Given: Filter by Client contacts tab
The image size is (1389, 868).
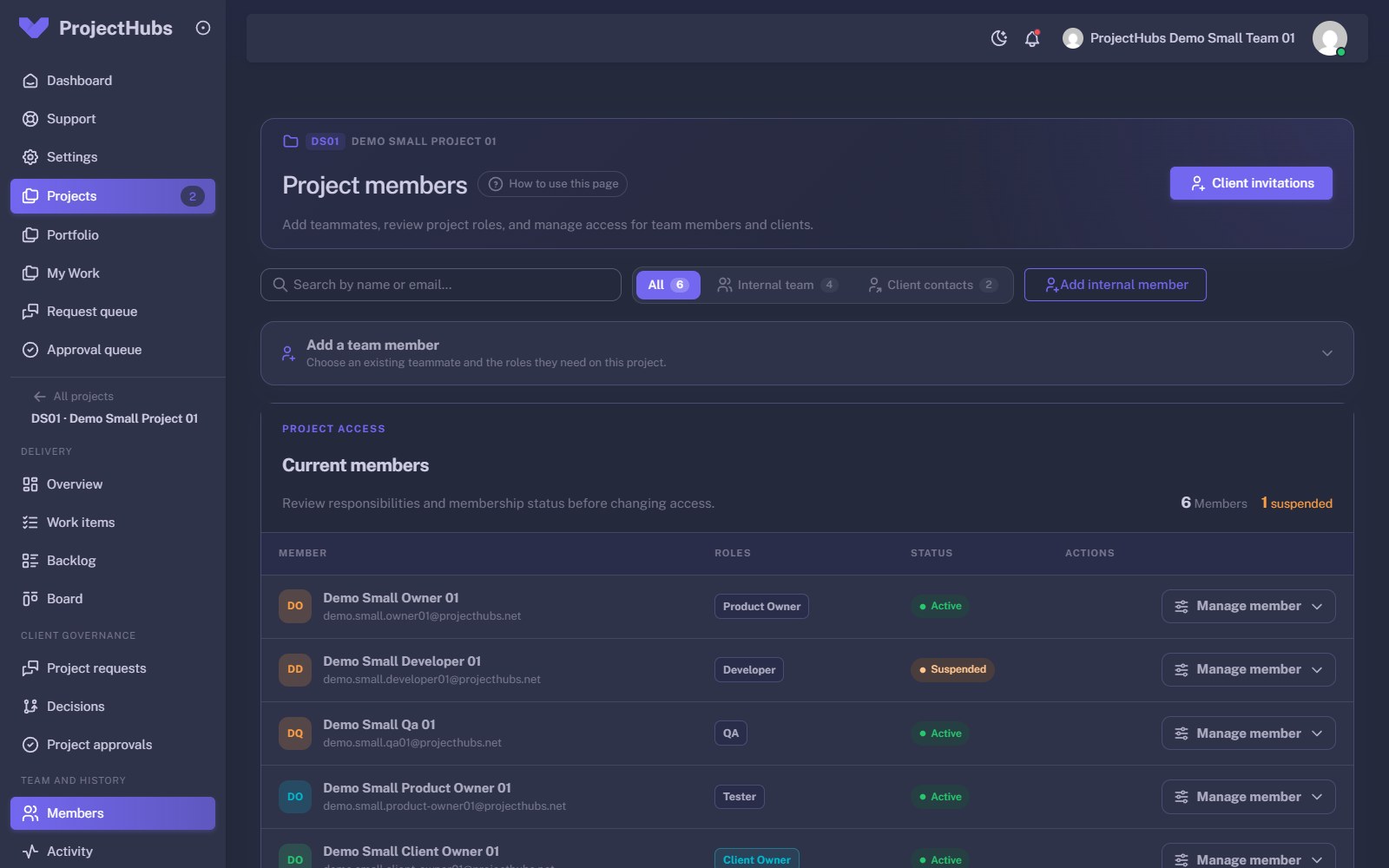Looking at the screenshot, I should click(x=933, y=285).
